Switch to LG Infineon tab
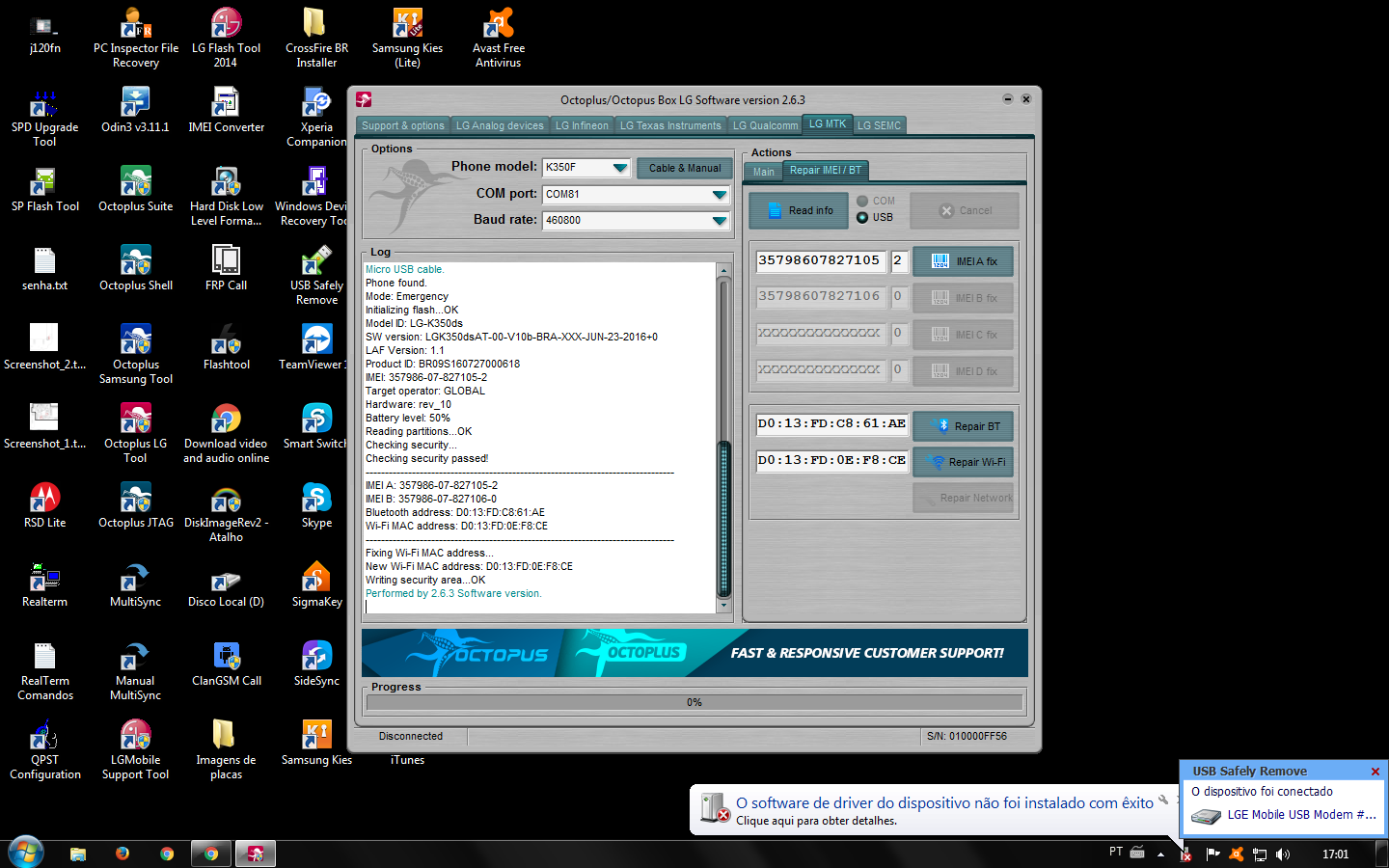Screen dimensions: 1389x868 [x=582, y=125]
